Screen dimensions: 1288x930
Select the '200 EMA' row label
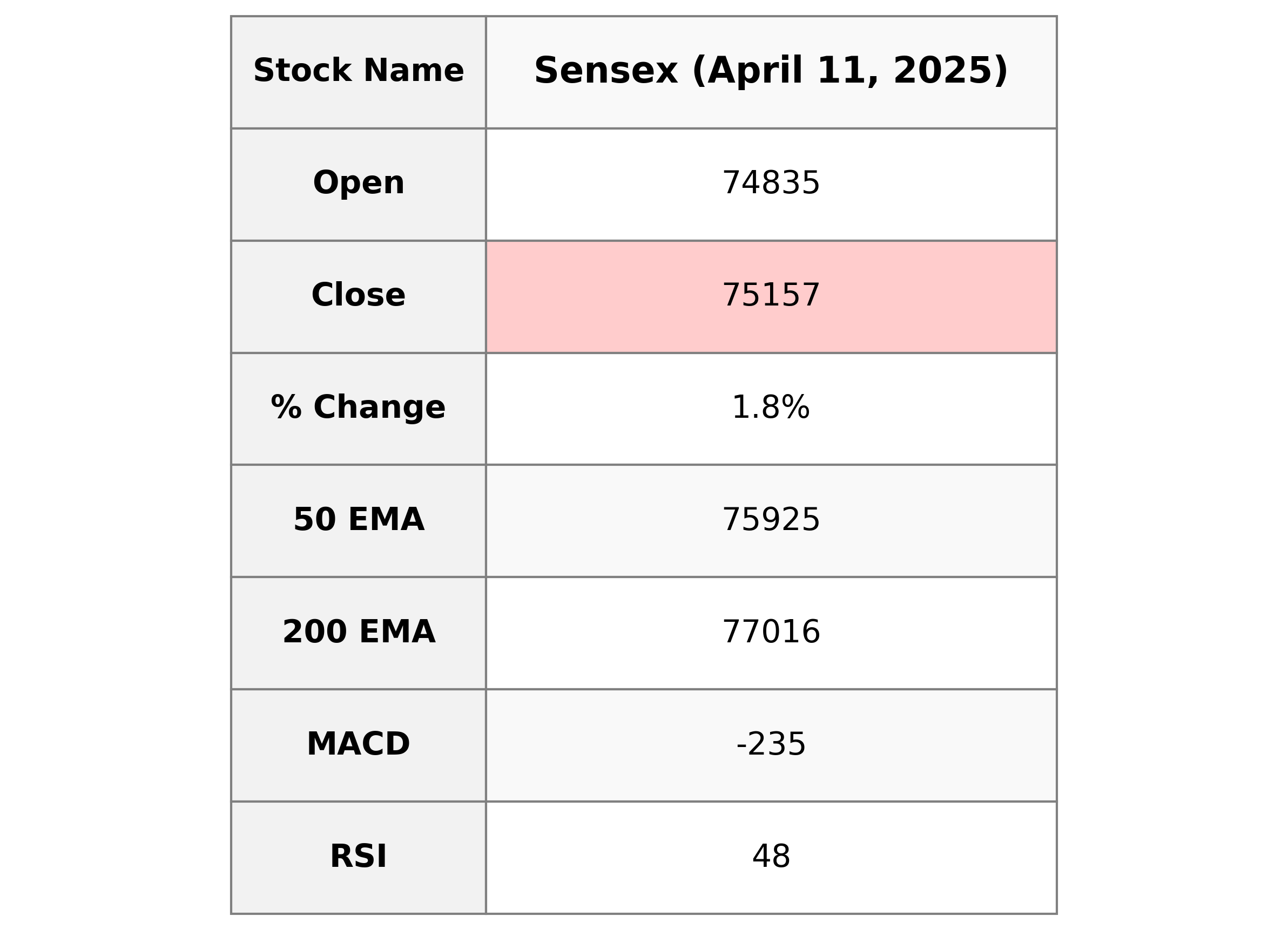coord(359,632)
